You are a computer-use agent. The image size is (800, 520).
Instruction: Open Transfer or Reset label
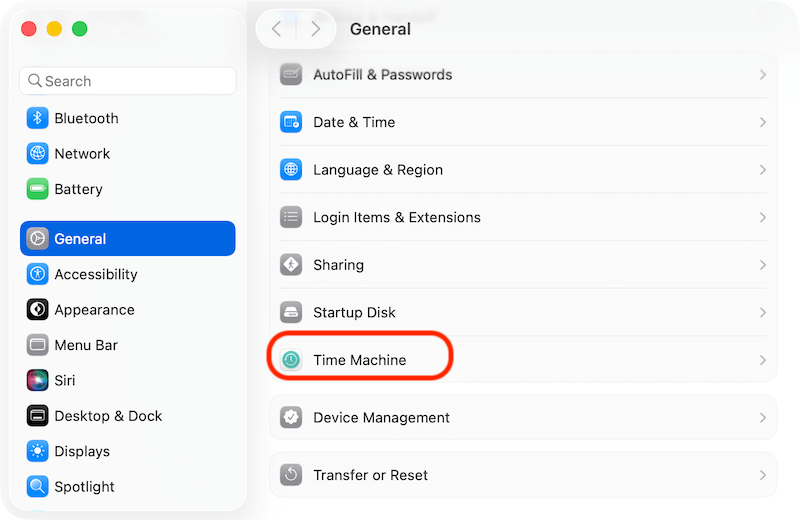pyautogui.click(x=370, y=475)
